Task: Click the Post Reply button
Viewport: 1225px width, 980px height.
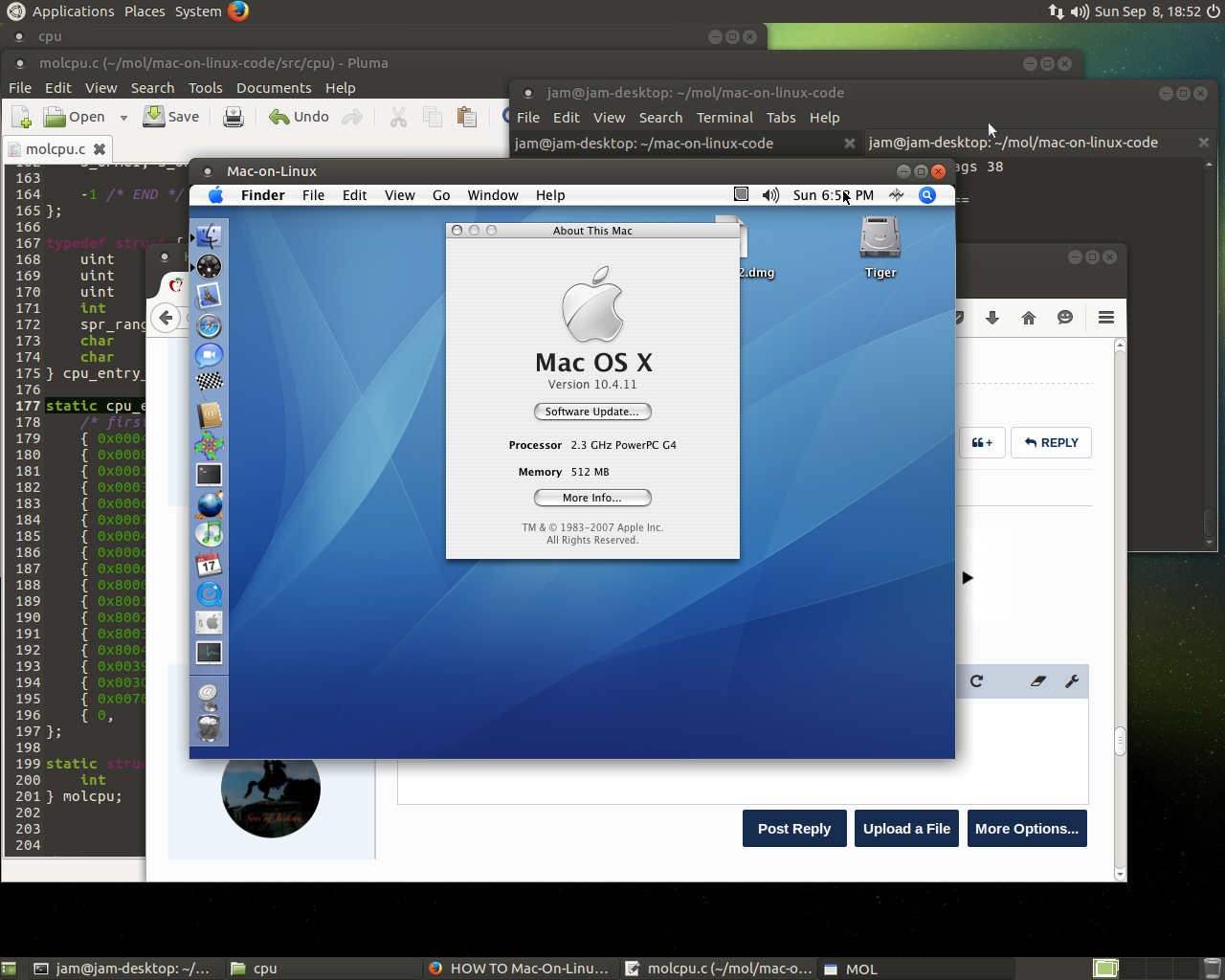Action: (794, 829)
